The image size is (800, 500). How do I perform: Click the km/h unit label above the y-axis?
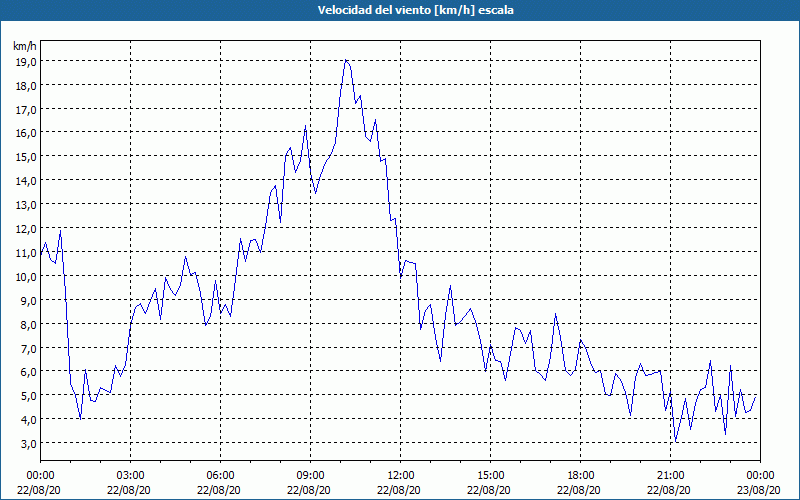(x=25, y=46)
